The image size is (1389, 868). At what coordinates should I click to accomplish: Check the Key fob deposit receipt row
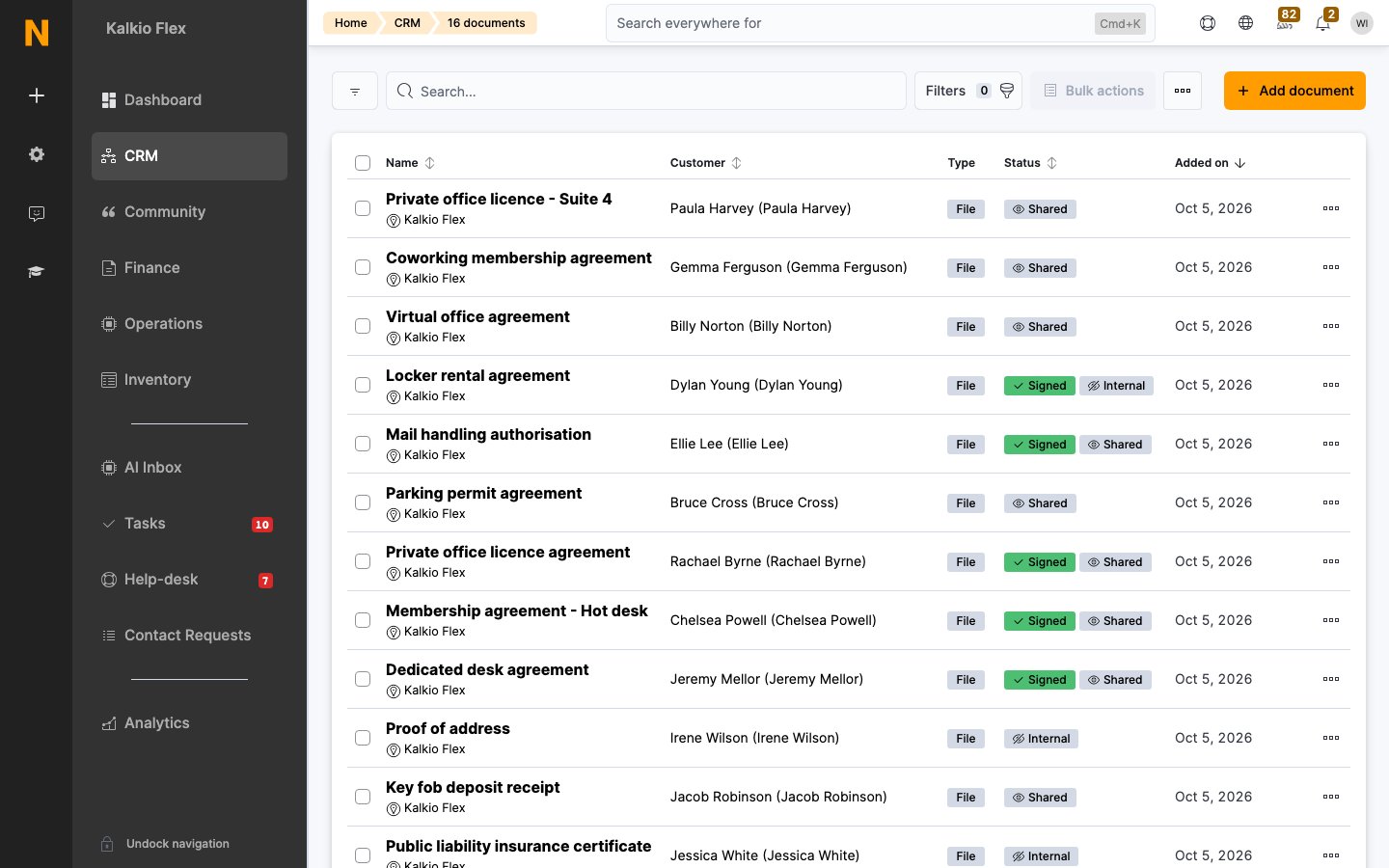pyautogui.click(x=363, y=797)
